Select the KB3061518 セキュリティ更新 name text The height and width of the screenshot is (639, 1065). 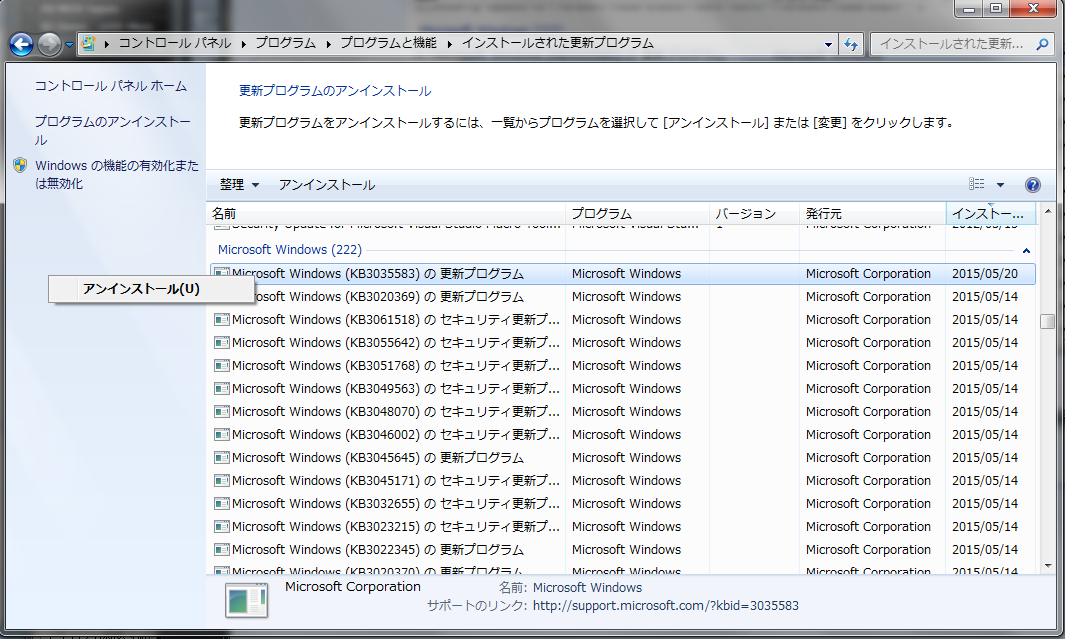396,320
